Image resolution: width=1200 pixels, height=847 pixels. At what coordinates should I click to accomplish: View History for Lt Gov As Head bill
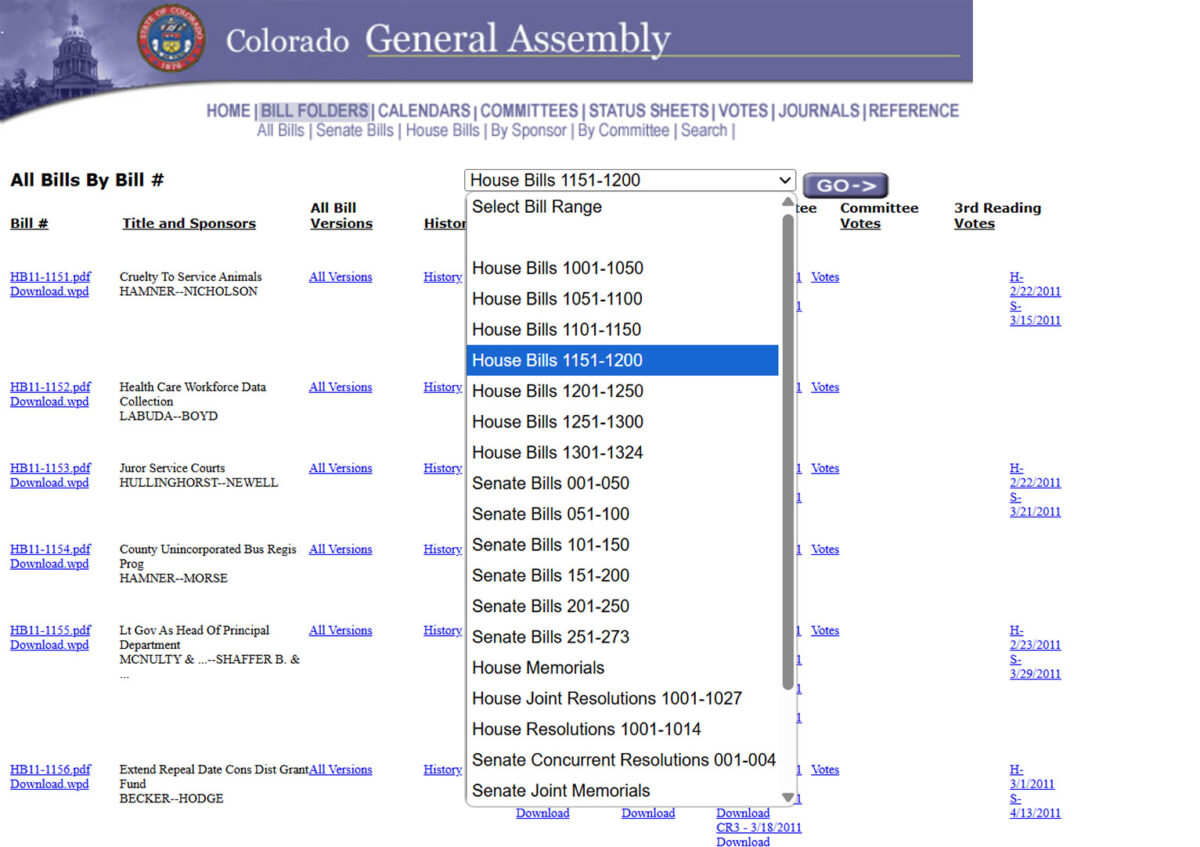443,630
